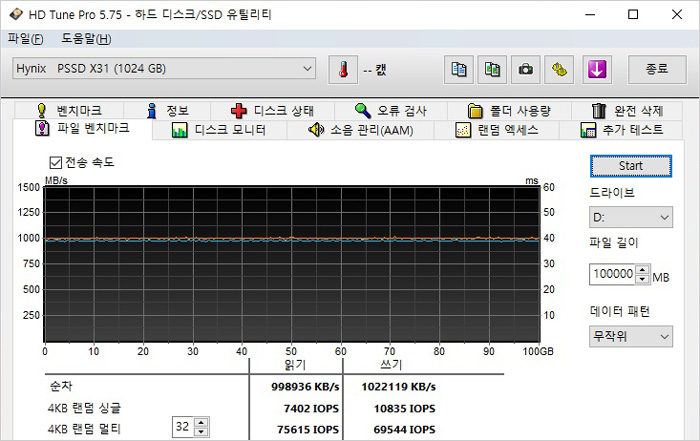The height and width of the screenshot is (441, 700).
Task: Click the 4KB 랜덤 멀티 row label
Action: [x=84, y=429]
